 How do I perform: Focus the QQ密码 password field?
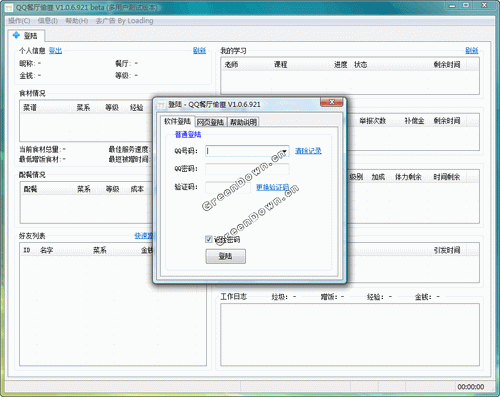[x=247, y=169]
